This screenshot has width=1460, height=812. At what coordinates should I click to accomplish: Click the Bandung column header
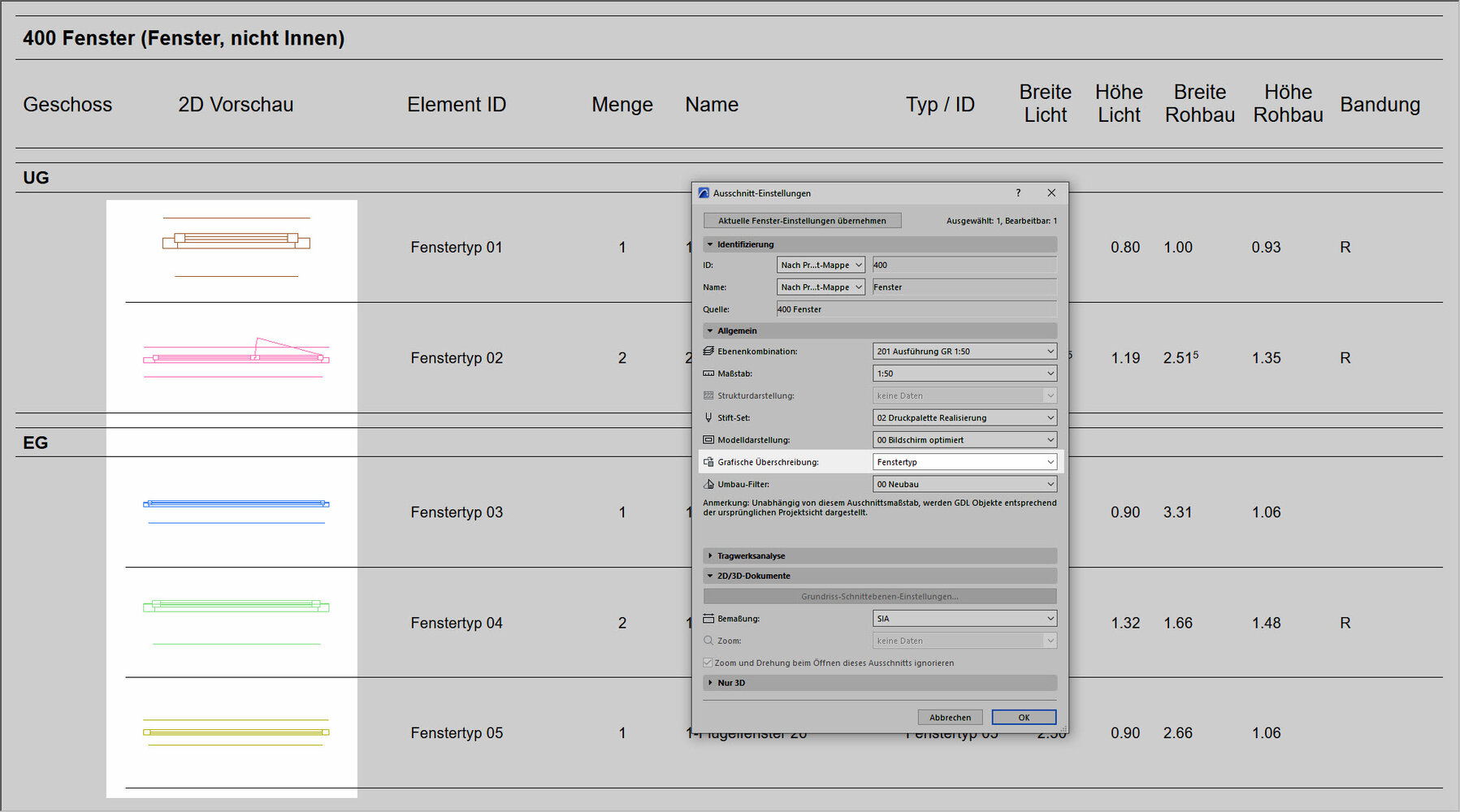point(1380,105)
